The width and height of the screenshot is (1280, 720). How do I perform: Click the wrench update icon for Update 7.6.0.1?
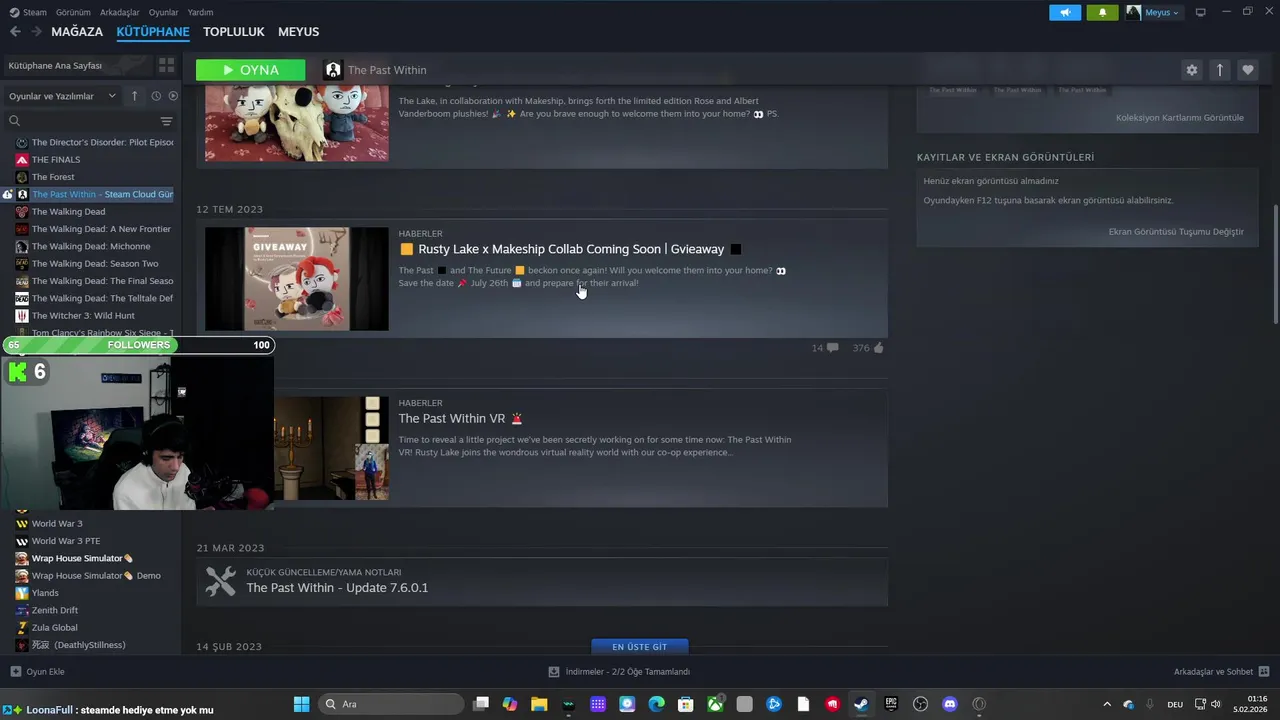220,581
